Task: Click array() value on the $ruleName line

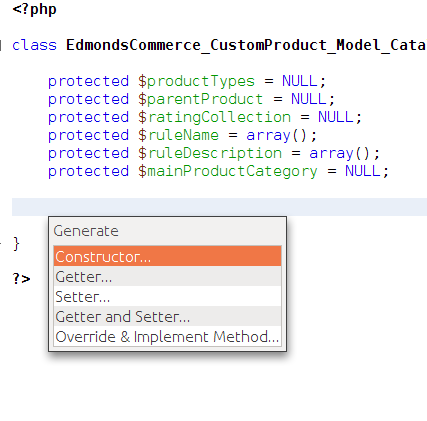Action: (x=281, y=135)
